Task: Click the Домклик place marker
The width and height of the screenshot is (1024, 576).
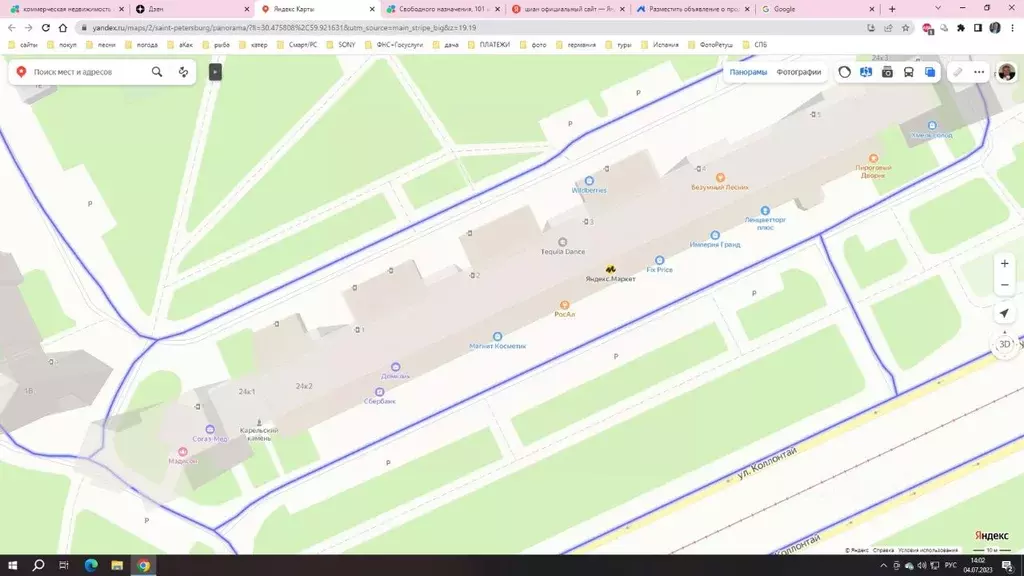Action: 395,367
